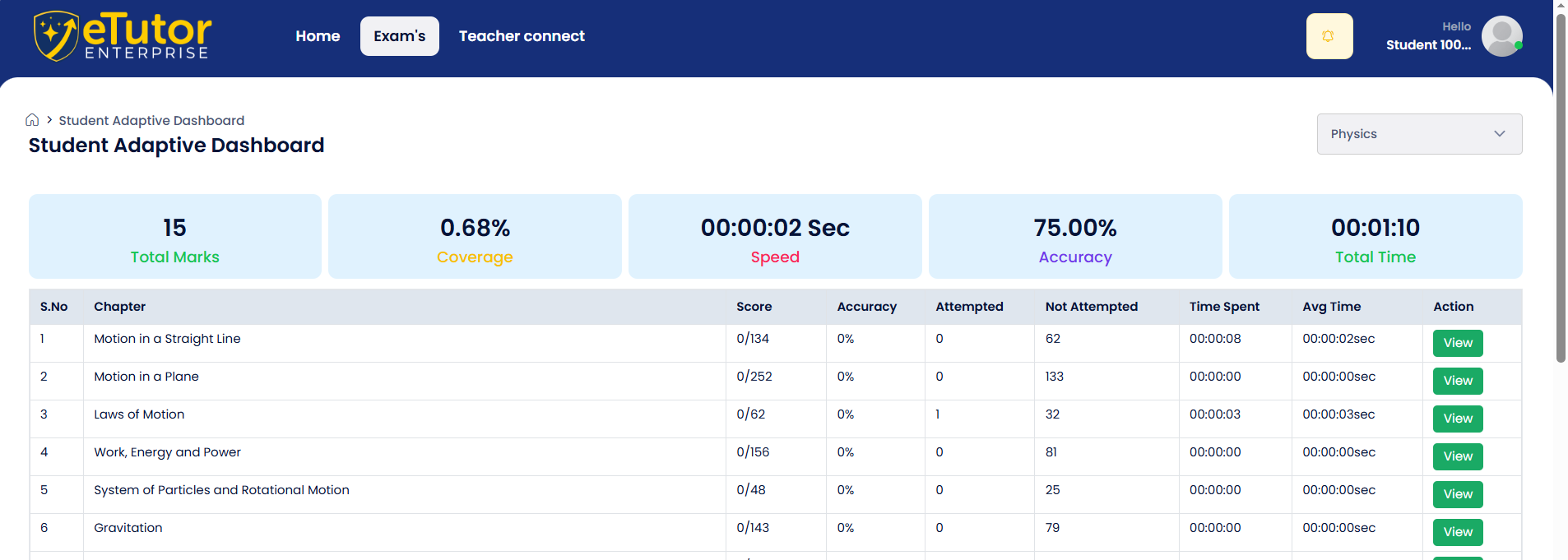This screenshot has height=560, width=1568.
Task: View System of Particles and Rotational Motion
Action: click(x=1458, y=494)
